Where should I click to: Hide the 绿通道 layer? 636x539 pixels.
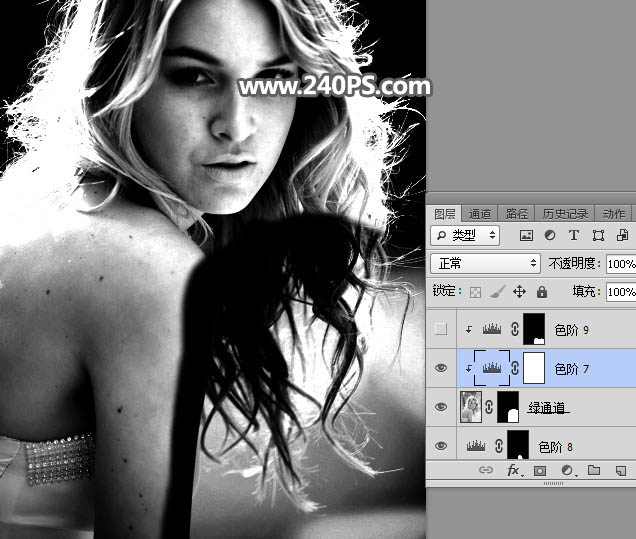[441, 407]
